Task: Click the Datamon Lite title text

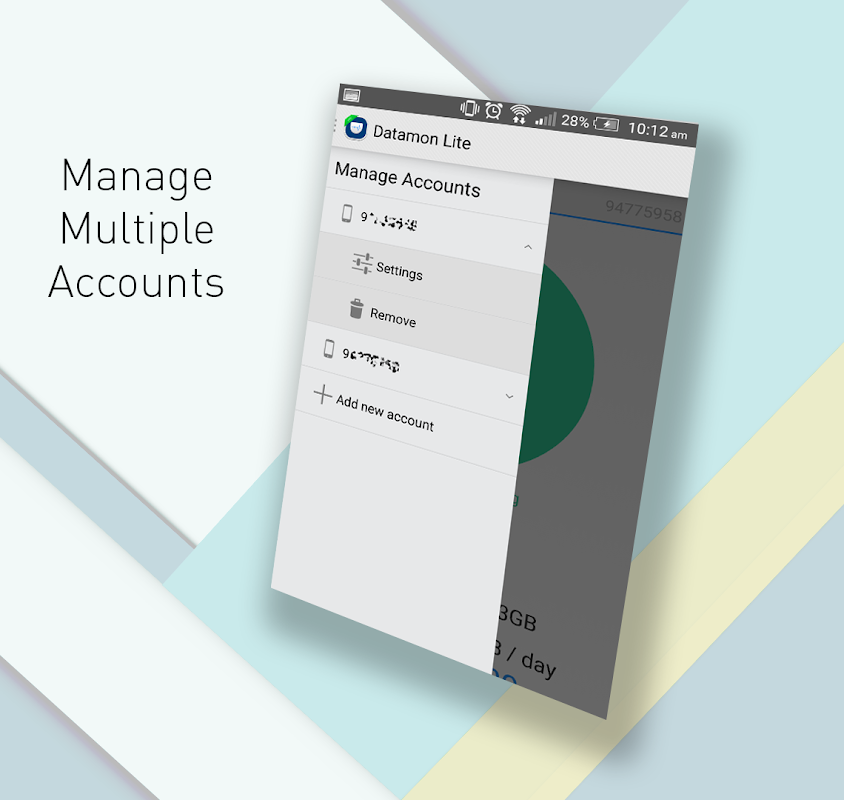Action: pos(422,137)
